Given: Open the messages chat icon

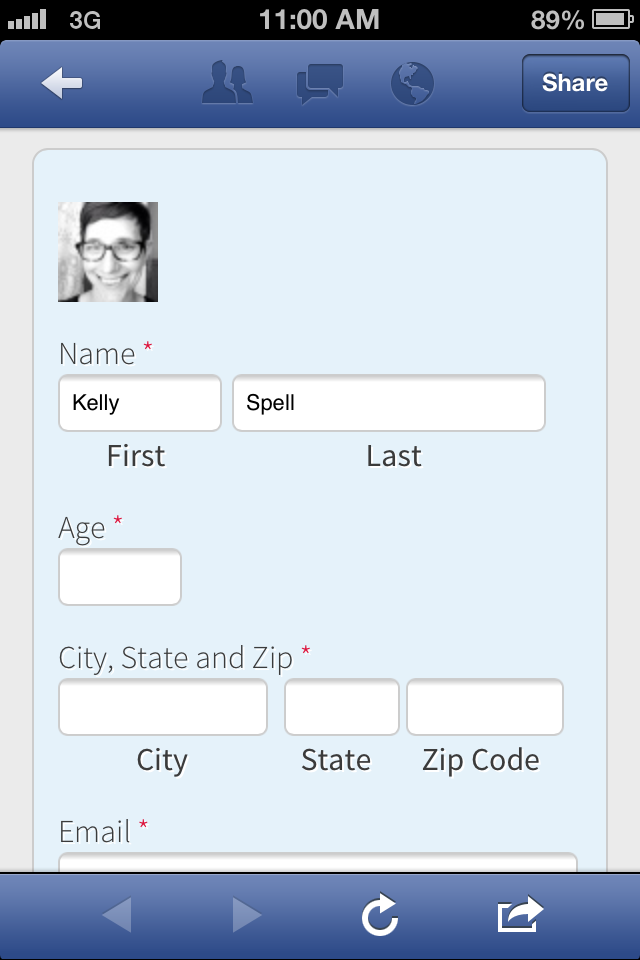Looking at the screenshot, I should (x=320, y=84).
